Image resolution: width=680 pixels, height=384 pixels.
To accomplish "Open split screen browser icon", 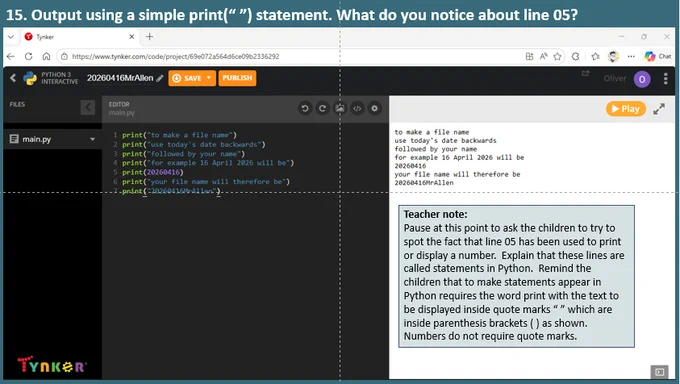I will coord(530,56).
